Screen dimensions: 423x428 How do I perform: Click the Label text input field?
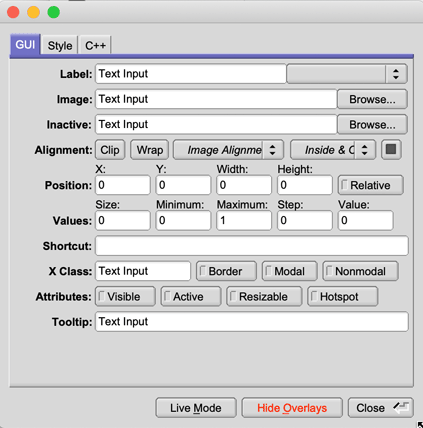point(191,74)
